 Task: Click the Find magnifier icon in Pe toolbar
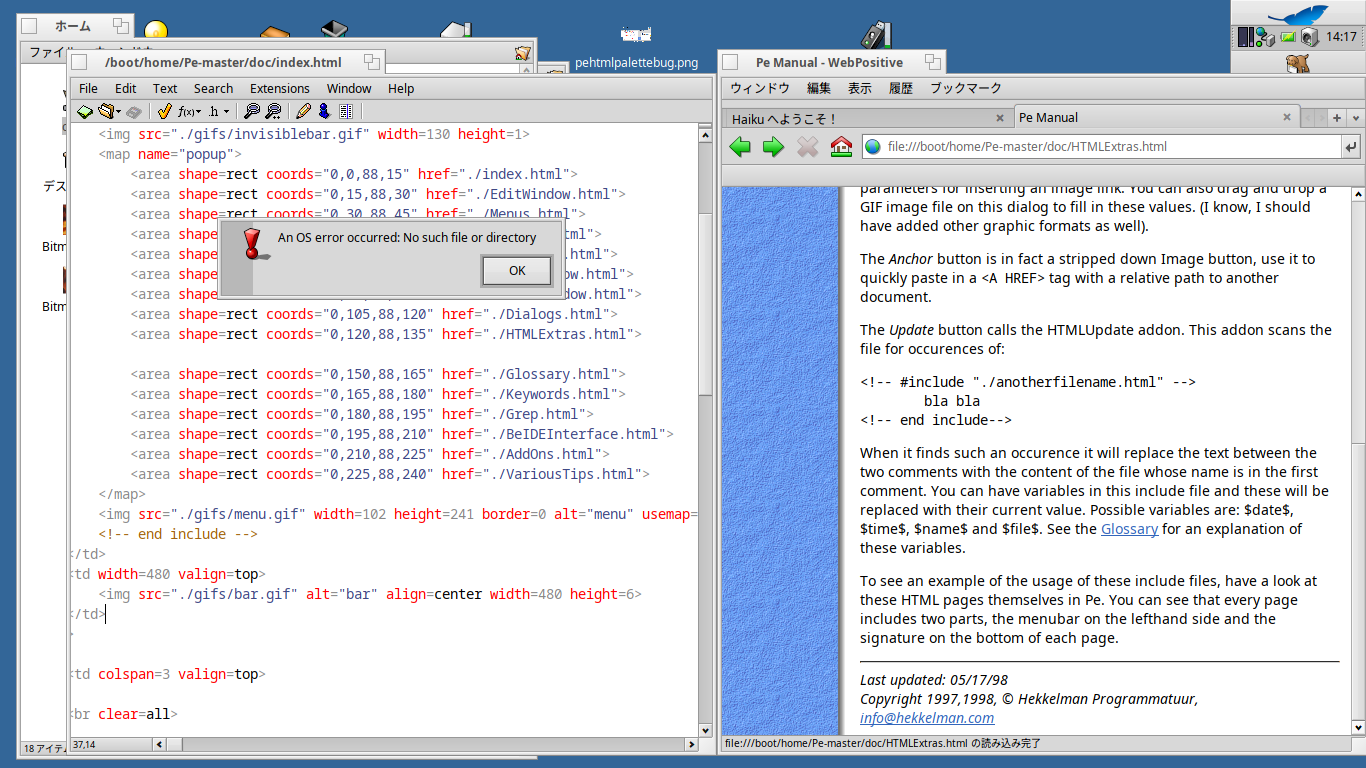pyautogui.click(x=252, y=111)
